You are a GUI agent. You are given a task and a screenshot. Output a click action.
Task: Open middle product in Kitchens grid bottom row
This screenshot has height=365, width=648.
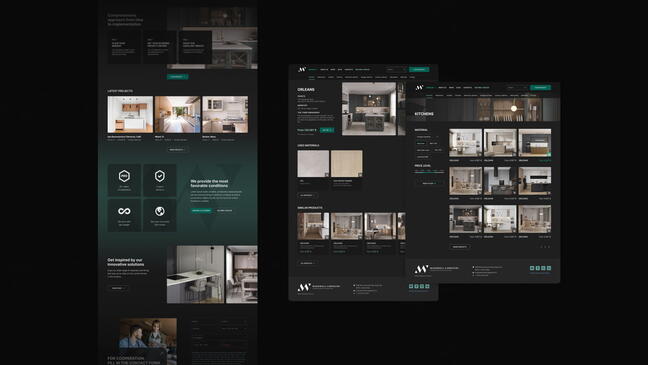click(500, 219)
